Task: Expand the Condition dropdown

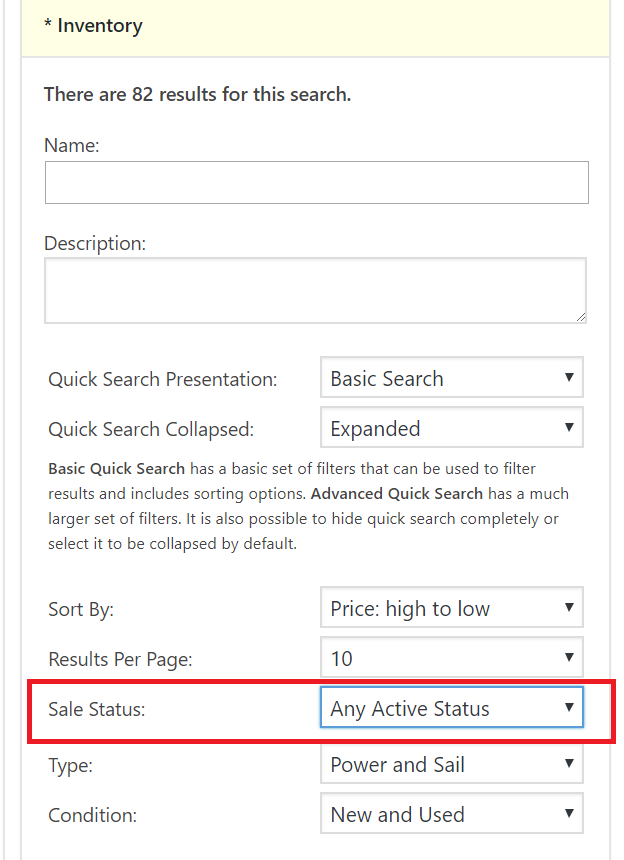Action: [452, 815]
